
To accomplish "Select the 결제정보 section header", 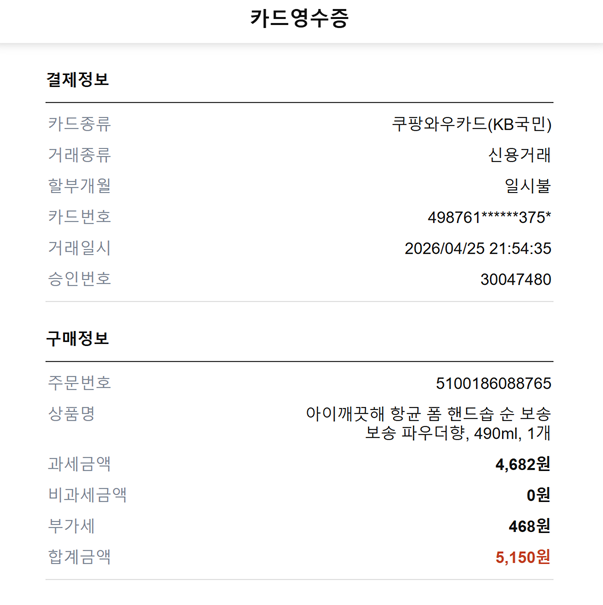I will point(78,79).
